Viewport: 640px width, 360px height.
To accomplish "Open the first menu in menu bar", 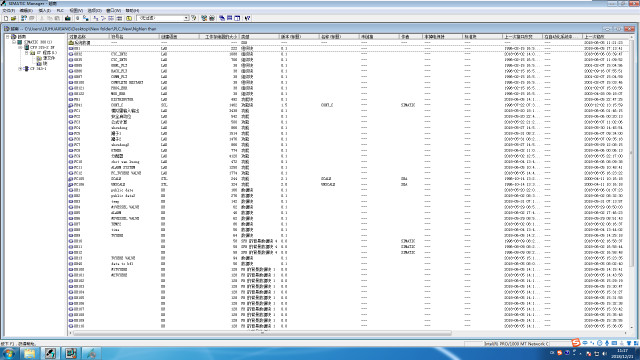I will (9, 10).
